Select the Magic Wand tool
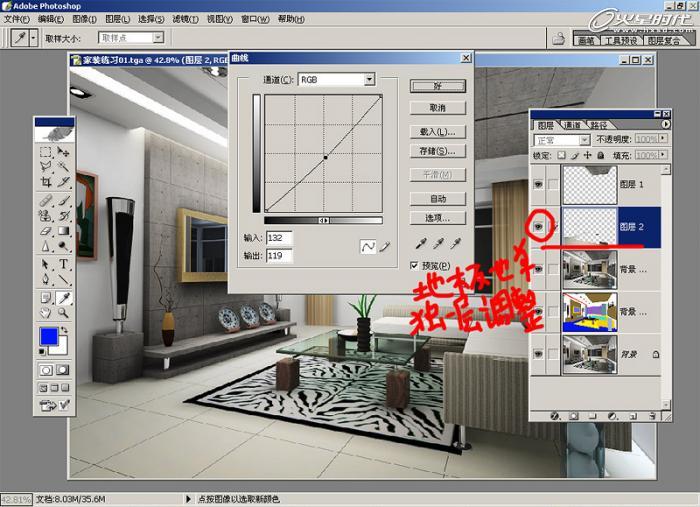 (x=63, y=167)
